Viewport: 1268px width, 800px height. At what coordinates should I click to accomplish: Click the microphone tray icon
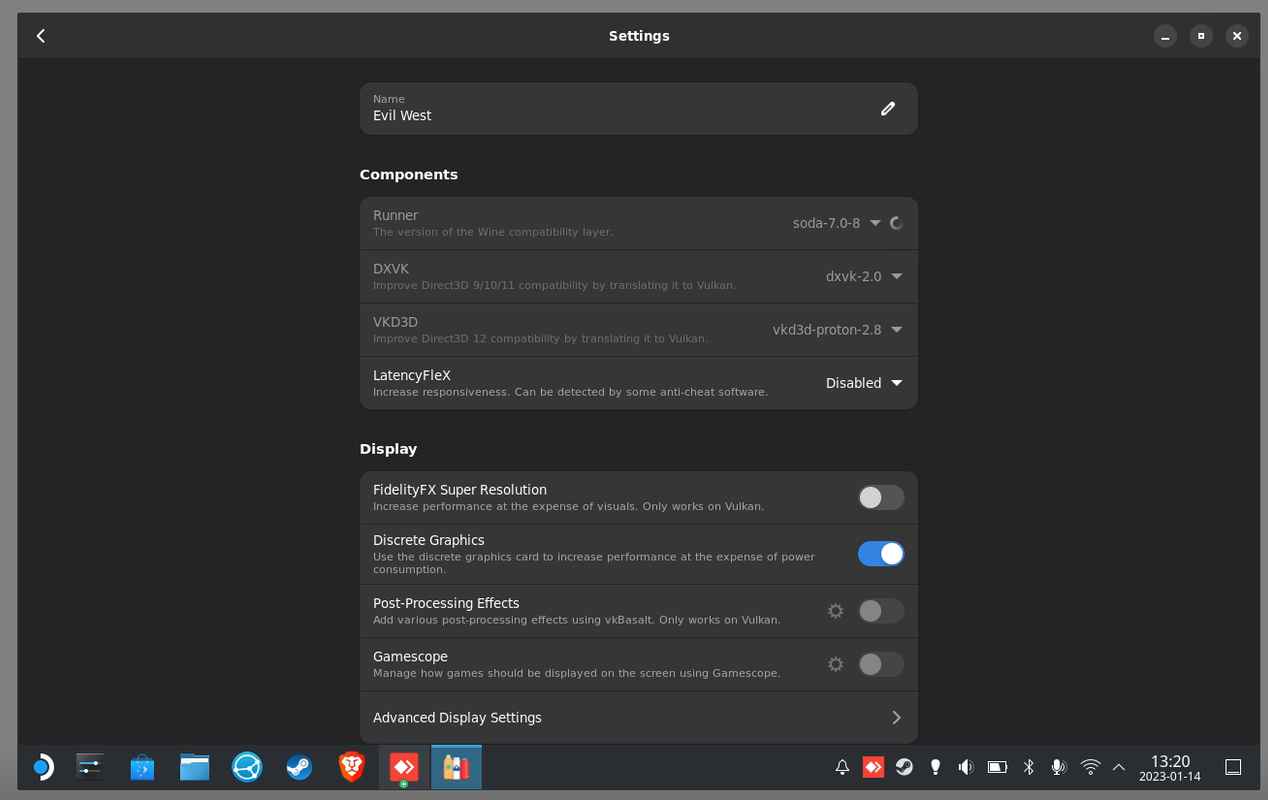[x=1058, y=767]
